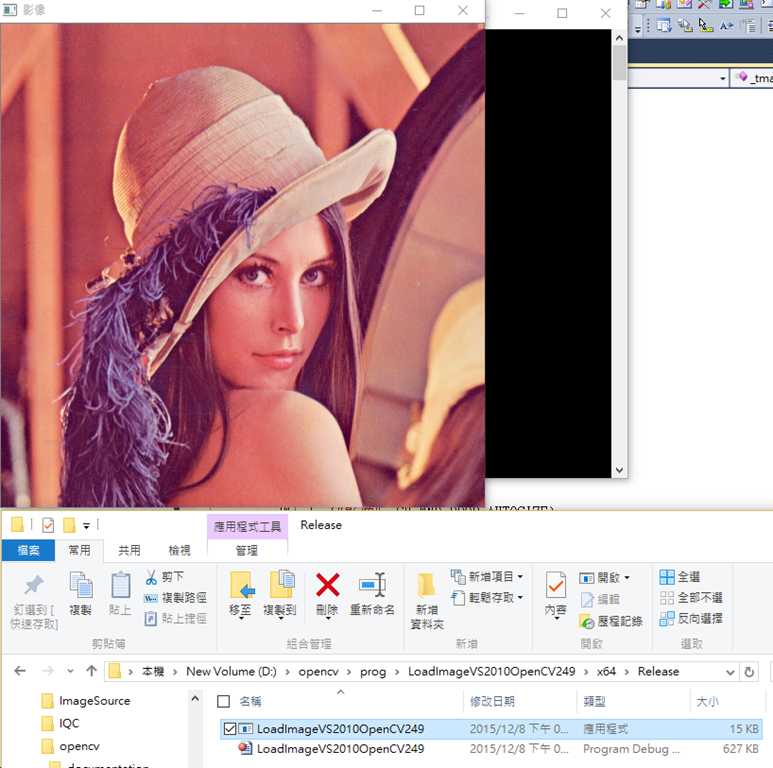
Task: Click console window scrollbar down arrow
Action: [x=620, y=470]
